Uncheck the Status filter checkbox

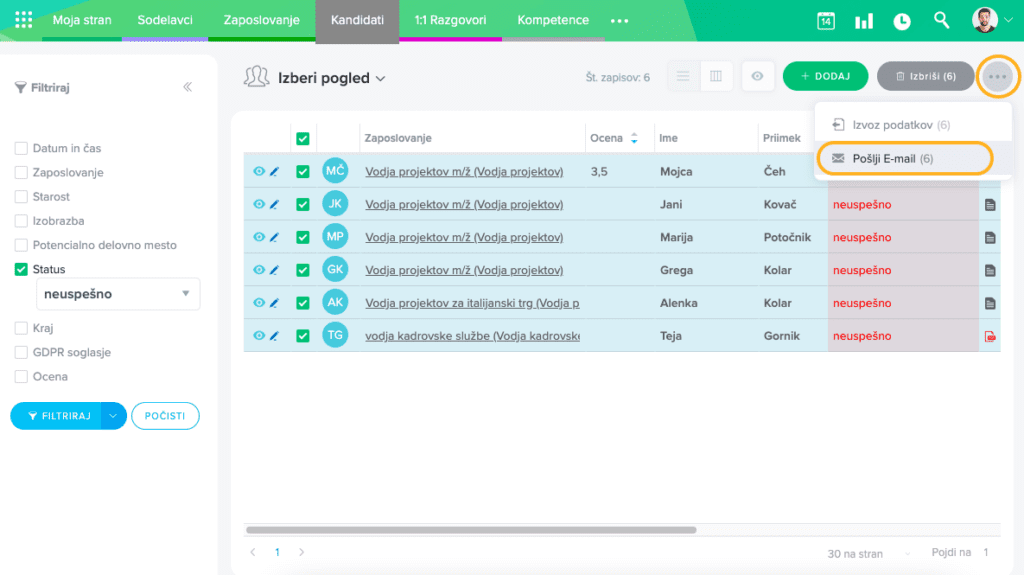tap(21, 270)
